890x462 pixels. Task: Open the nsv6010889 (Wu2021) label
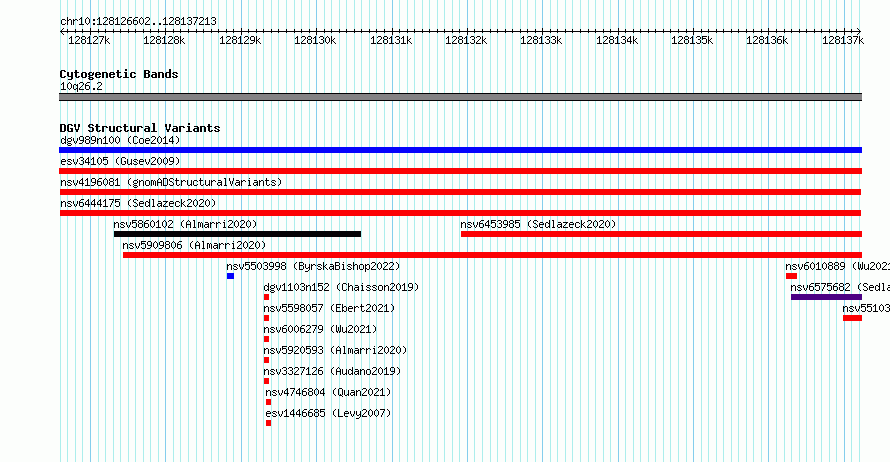(837, 266)
